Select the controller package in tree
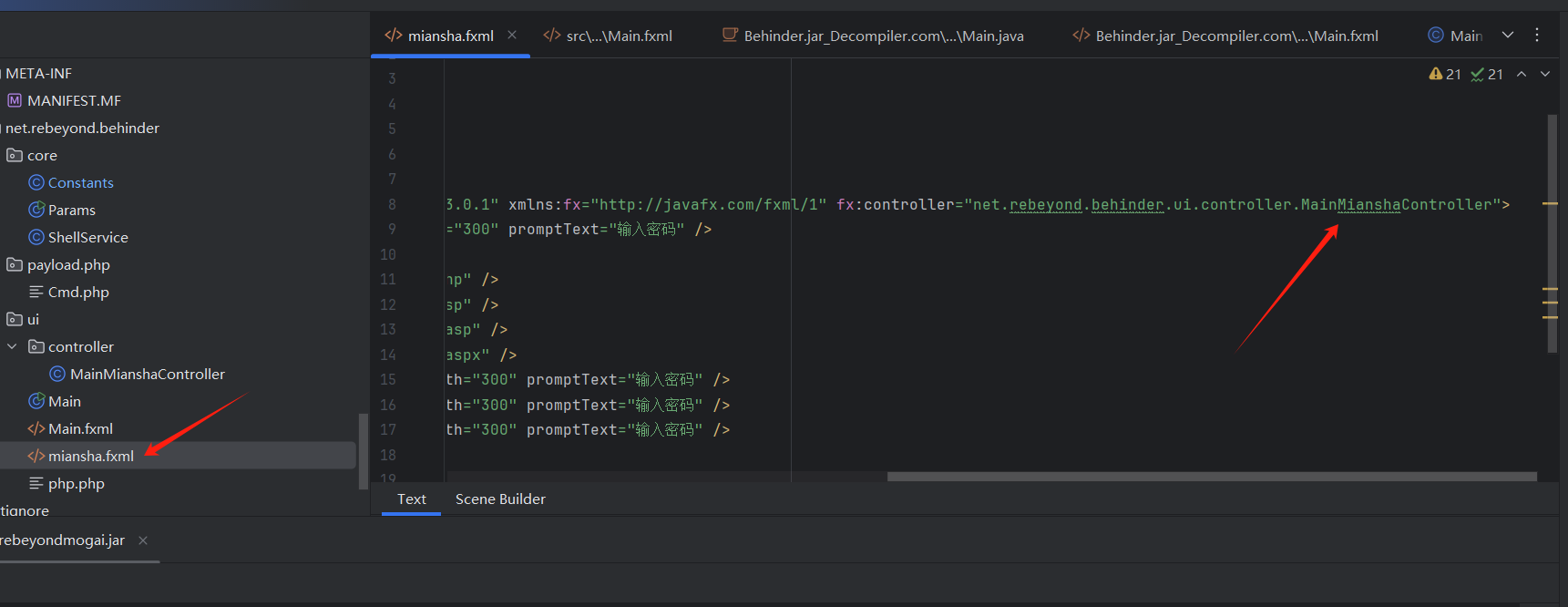The height and width of the screenshot is (607, 1568). point(81,346)
